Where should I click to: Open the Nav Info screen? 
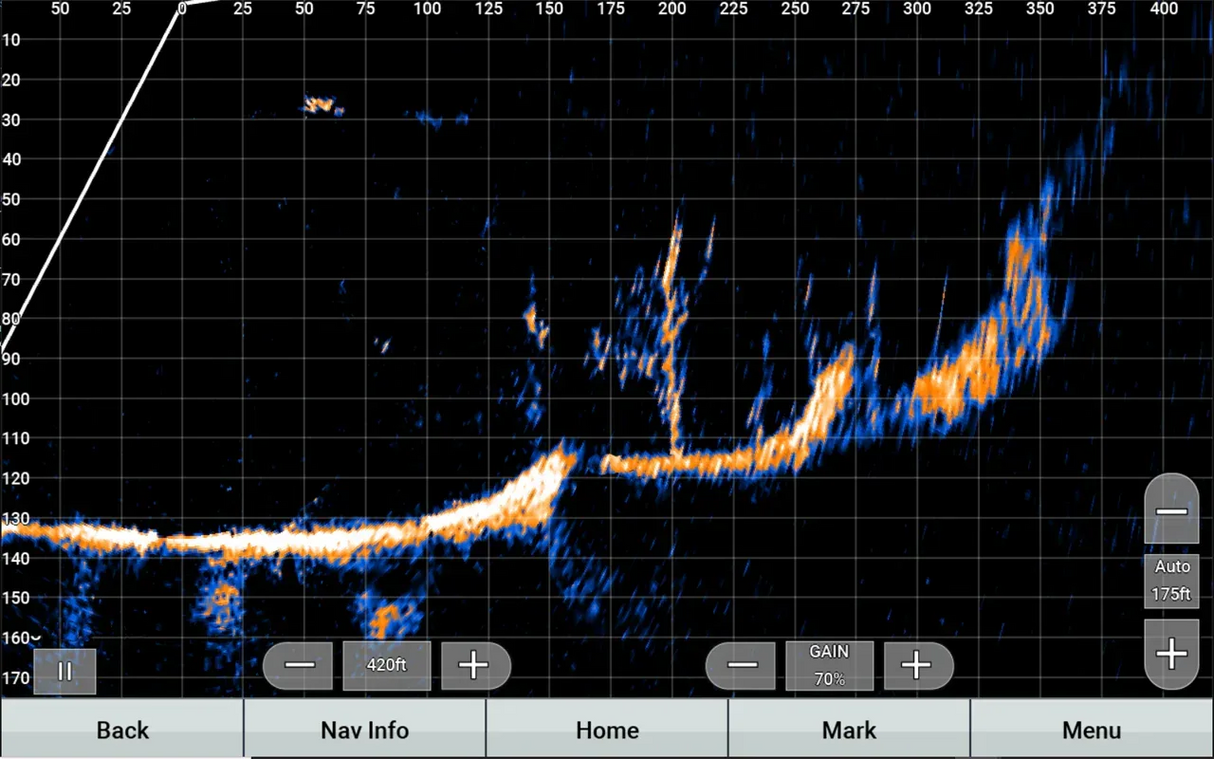coord(364,730)
